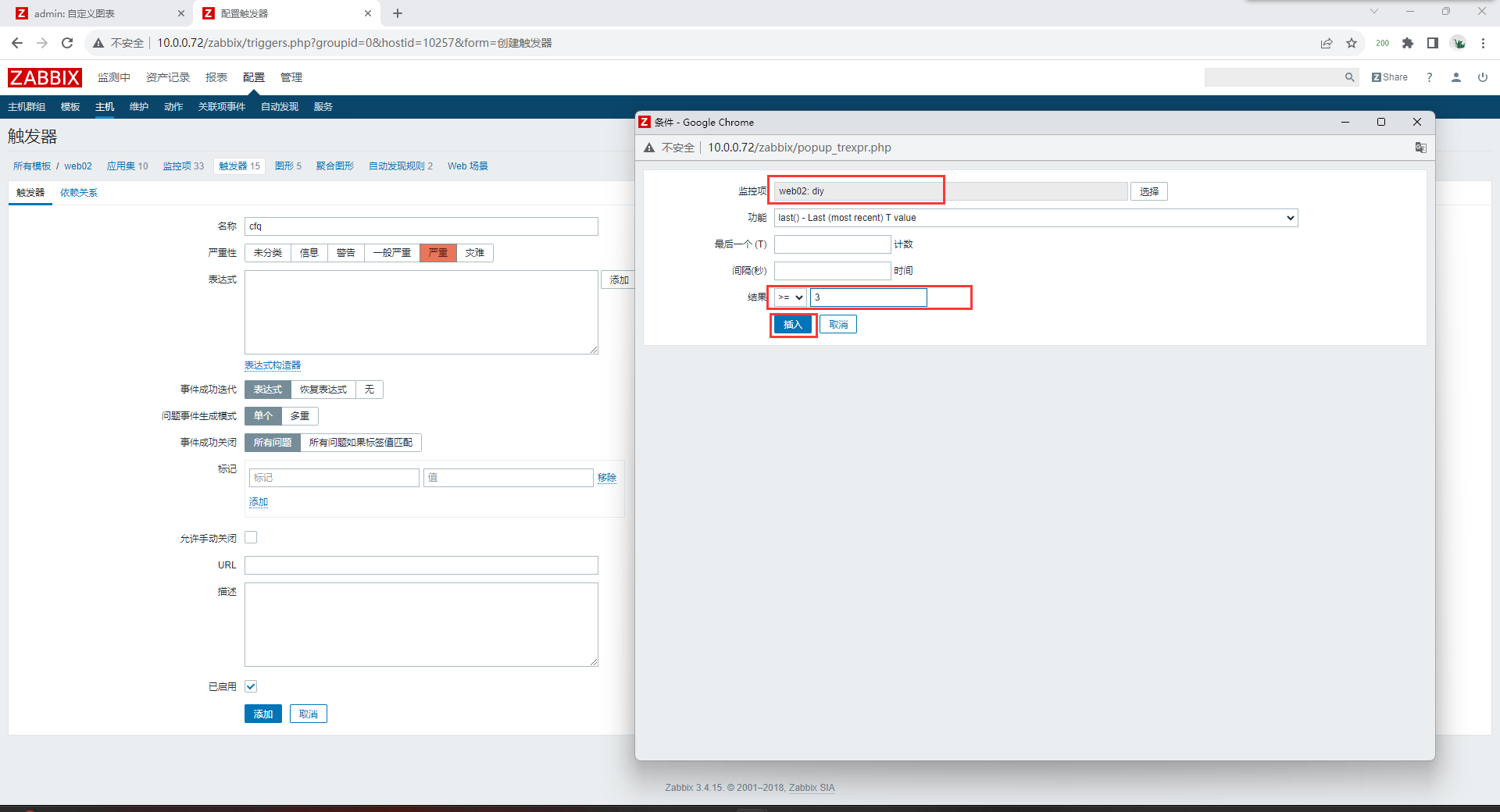Select 信息 severity

309,253
